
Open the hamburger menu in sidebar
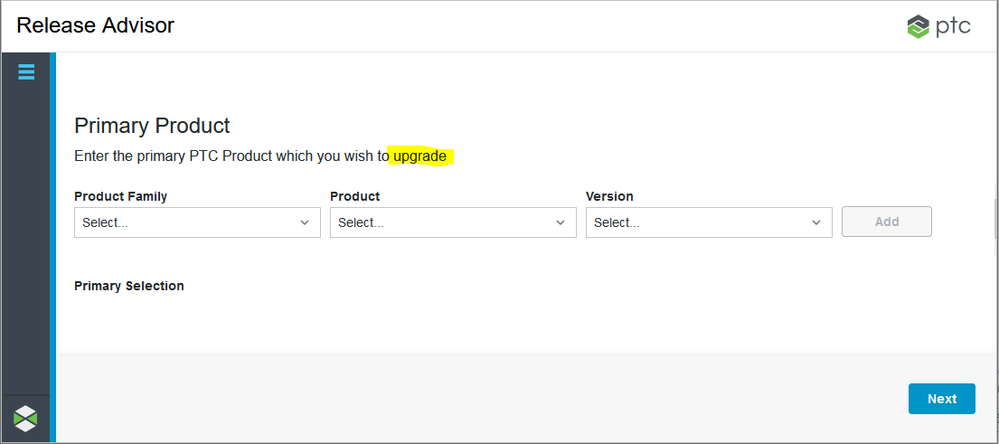click(x=26, y=72)
